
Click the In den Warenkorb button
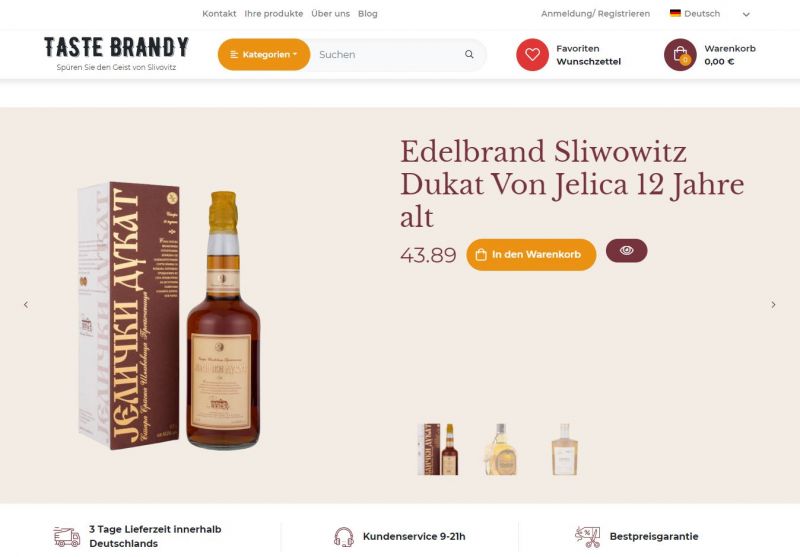click(531, 255)
